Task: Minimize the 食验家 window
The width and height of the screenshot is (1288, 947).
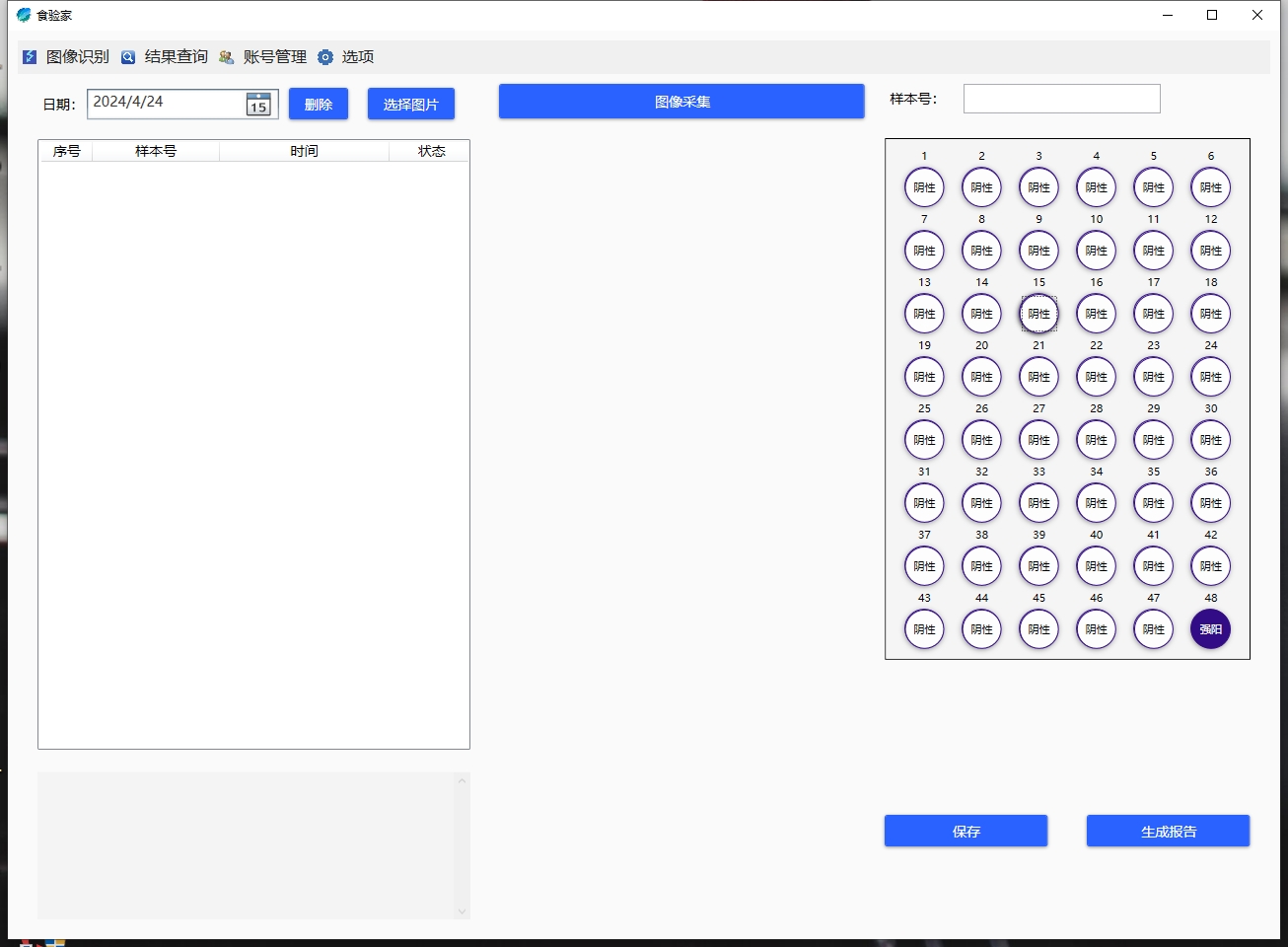Action: pos(1168,15)
